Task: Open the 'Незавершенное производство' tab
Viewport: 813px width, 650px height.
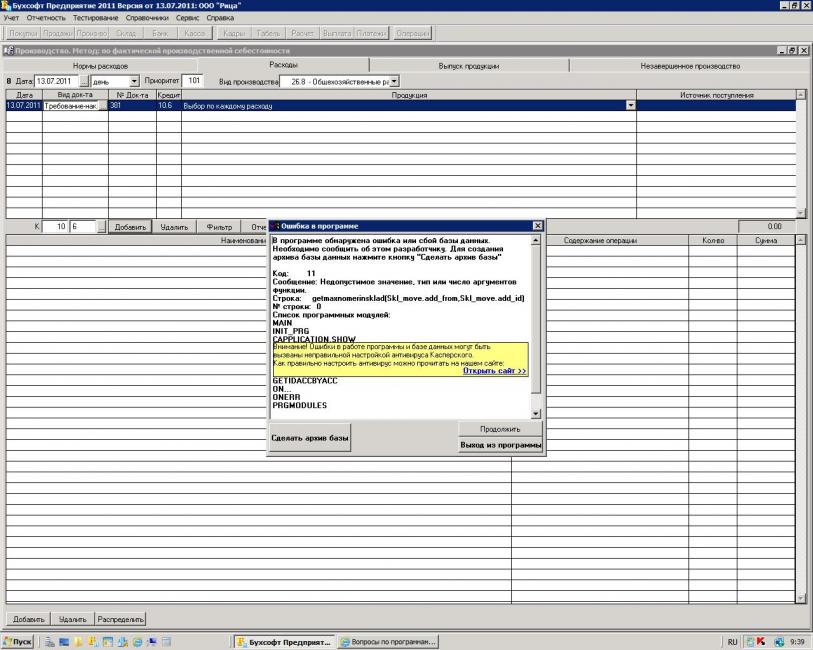Action: click(690, 66)
